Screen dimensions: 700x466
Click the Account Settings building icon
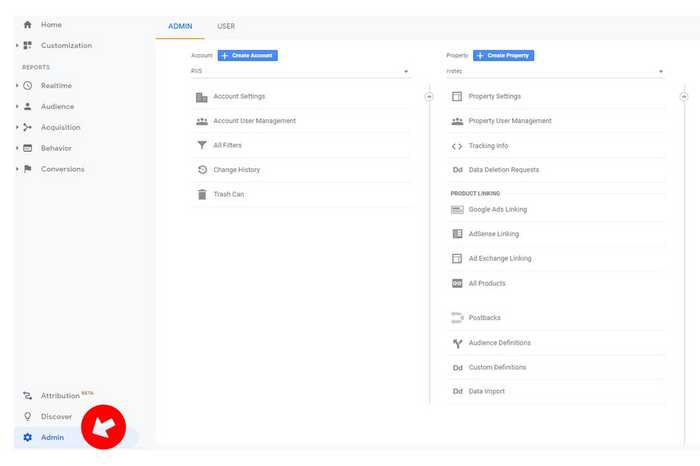tap(202, 97)
